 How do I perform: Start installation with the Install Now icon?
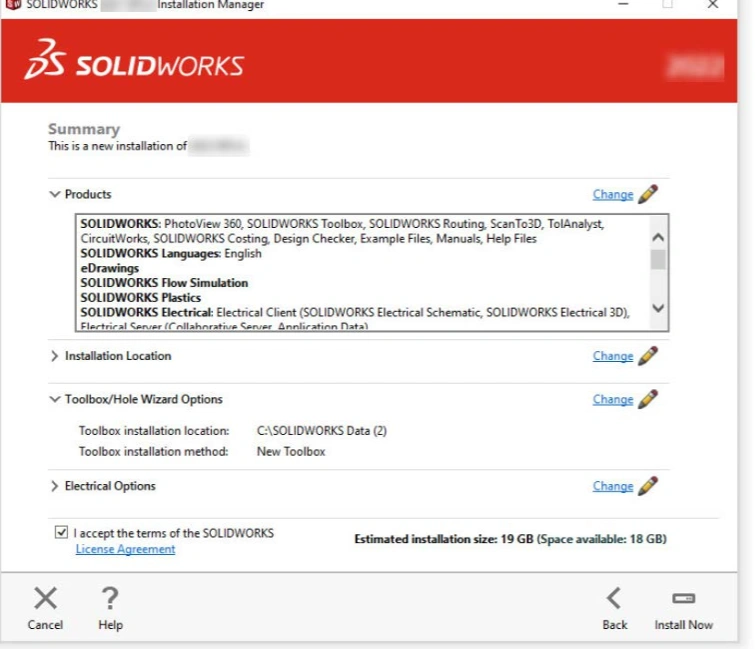pyautogui.click(x=684, y=598)
